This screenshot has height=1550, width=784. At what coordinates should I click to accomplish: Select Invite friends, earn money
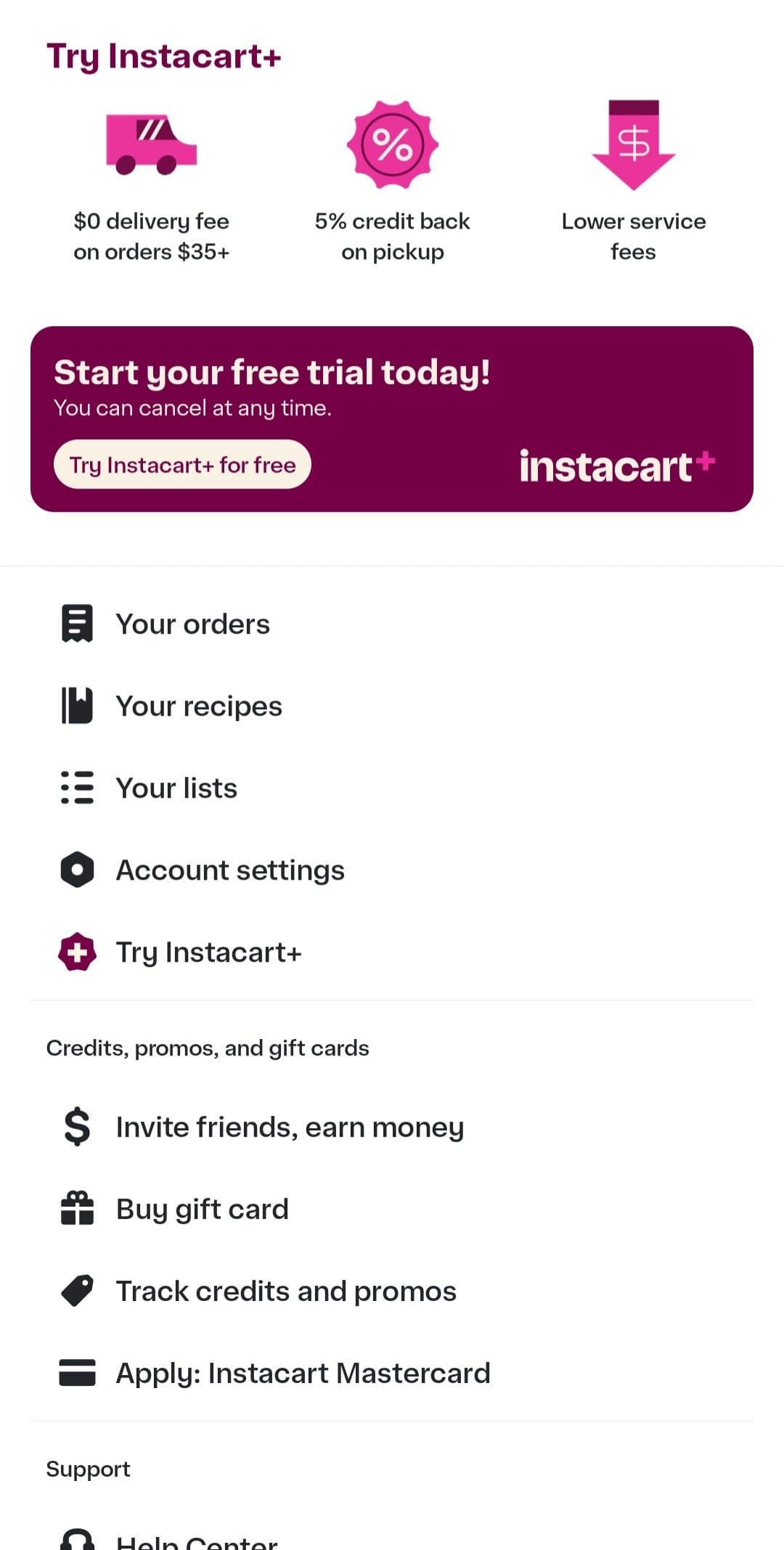290,1127
